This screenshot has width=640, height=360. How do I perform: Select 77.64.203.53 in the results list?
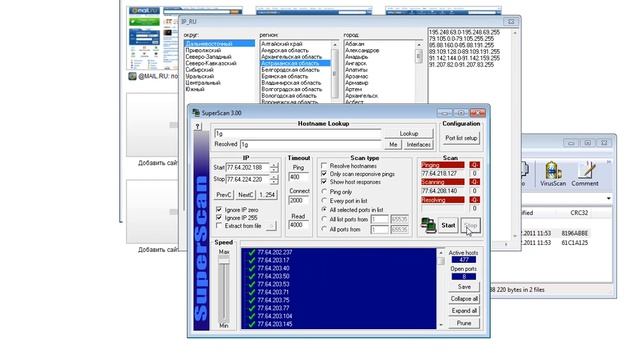(x=273, y=284)
